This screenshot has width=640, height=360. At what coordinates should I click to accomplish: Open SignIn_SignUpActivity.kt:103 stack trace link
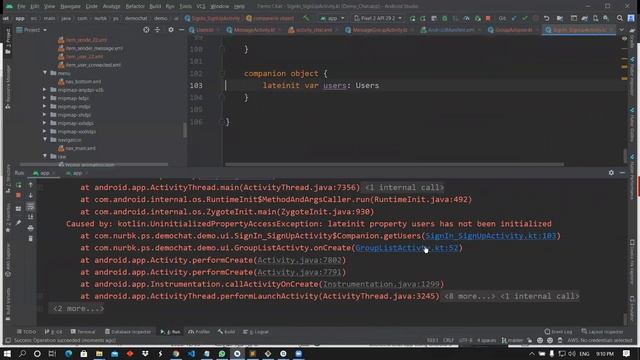491,236
